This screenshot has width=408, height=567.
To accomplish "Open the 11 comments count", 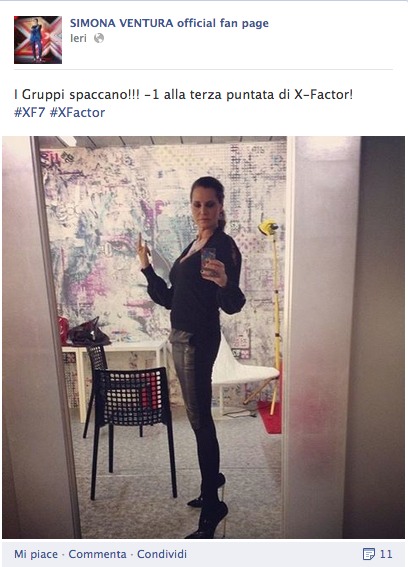I will pos(386,554).
